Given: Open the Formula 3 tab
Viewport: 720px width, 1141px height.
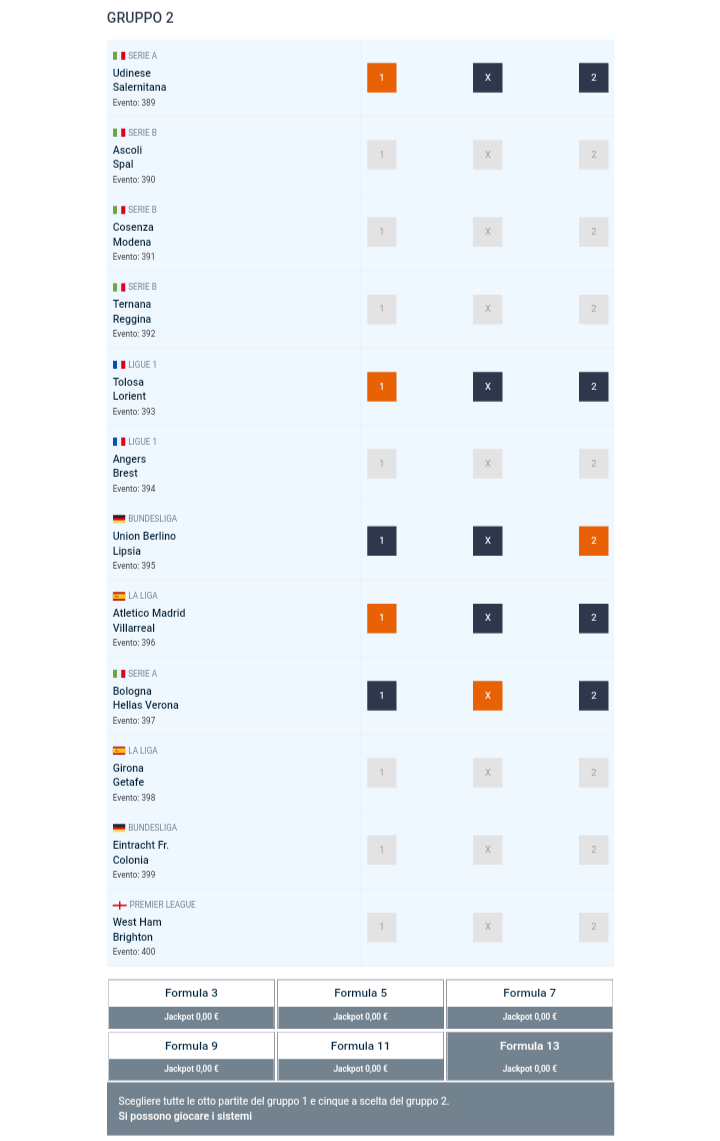Looking at the screenshot, I should 191,993.
